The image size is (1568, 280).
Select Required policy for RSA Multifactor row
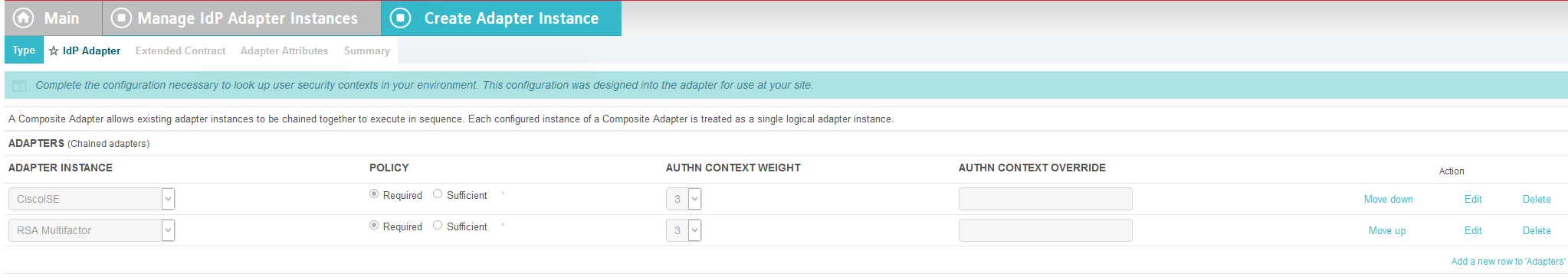(x=374, y=226)
